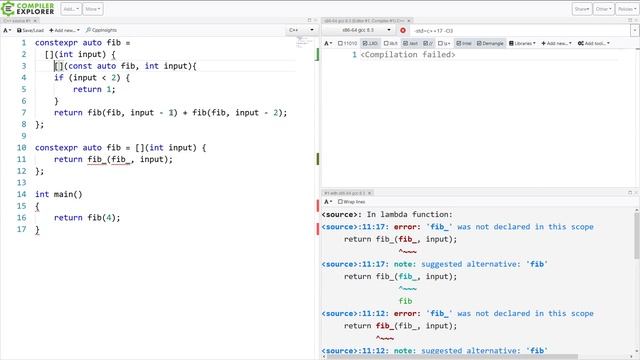Toggle the .text directives filter
Image resolution: width=640 pixels, height=360 pixels.
coord(411,43)
